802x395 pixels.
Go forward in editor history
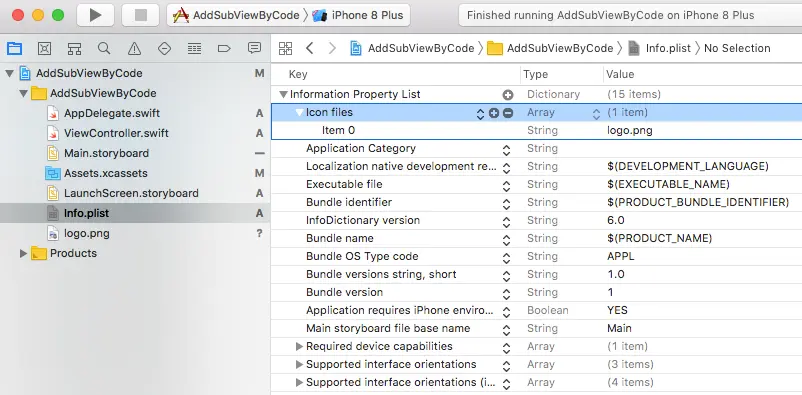point(332,49)
